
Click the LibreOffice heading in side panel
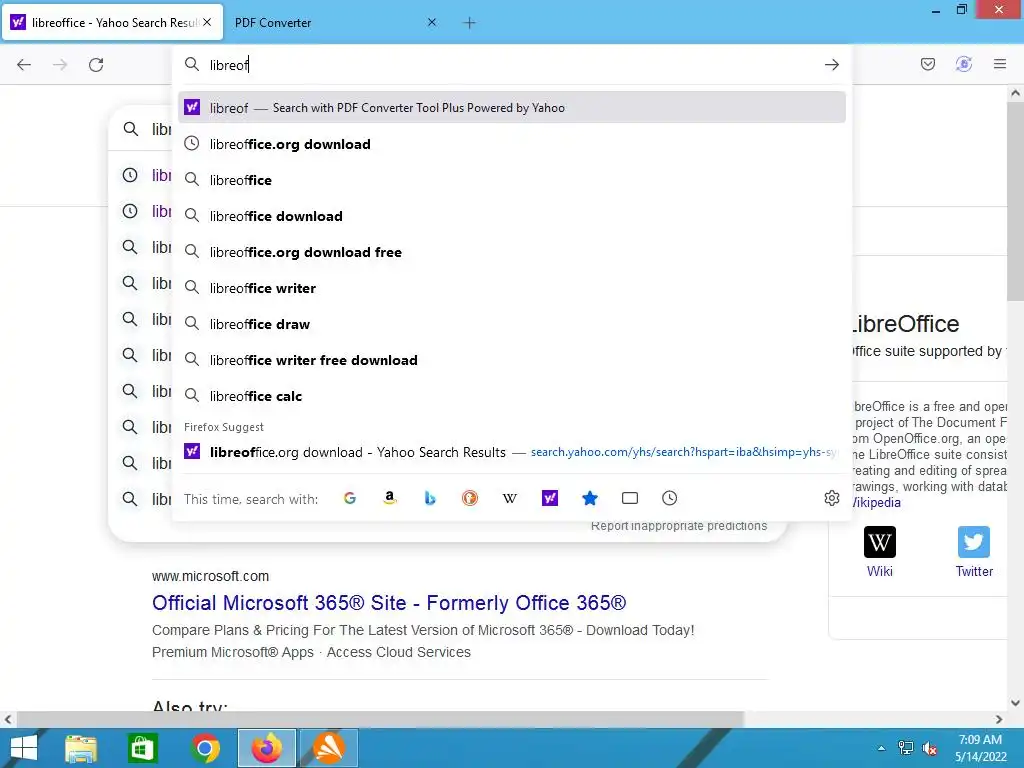point(906,324)
